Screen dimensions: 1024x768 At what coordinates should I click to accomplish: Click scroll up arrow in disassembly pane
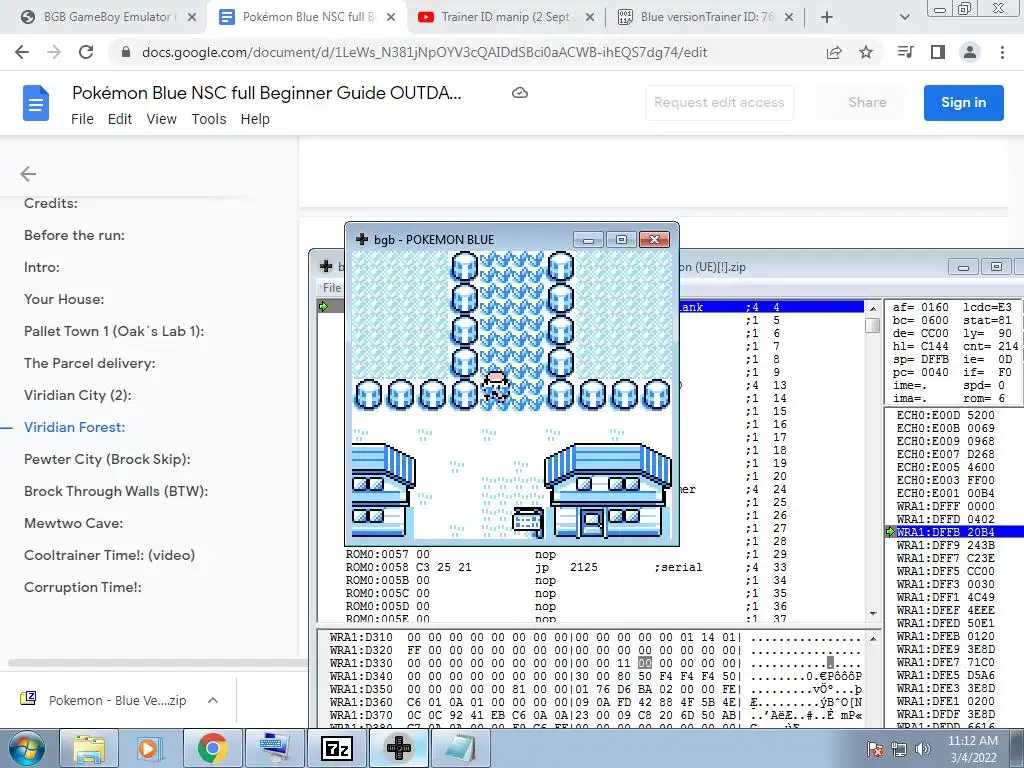(x=873, y=308)
